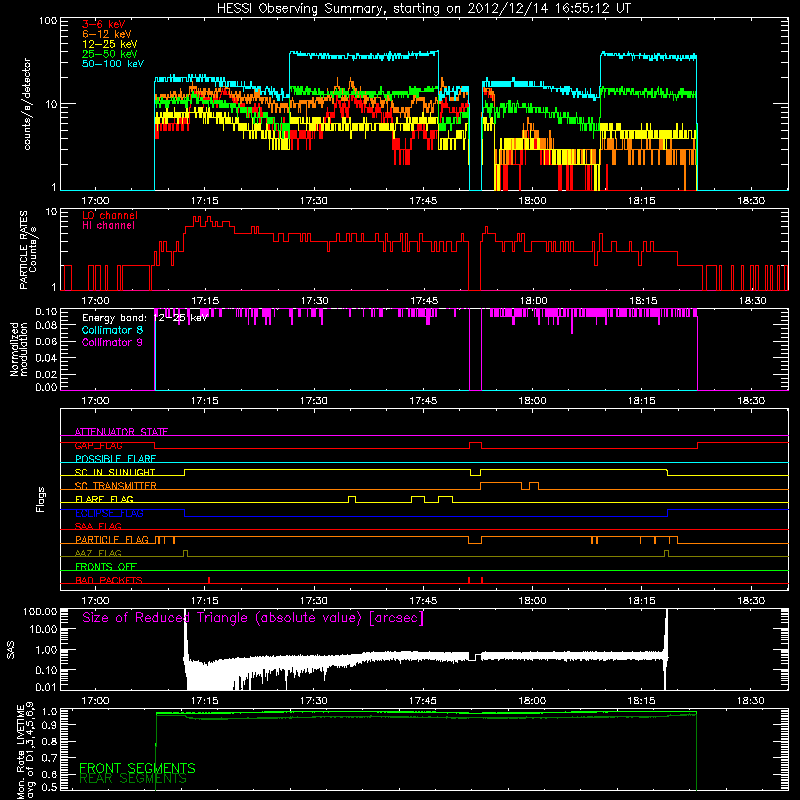The height and width of the screenshot is (800, 800).
Task: Click the FLARE_FLAG label
Action: tap(104, 499)
